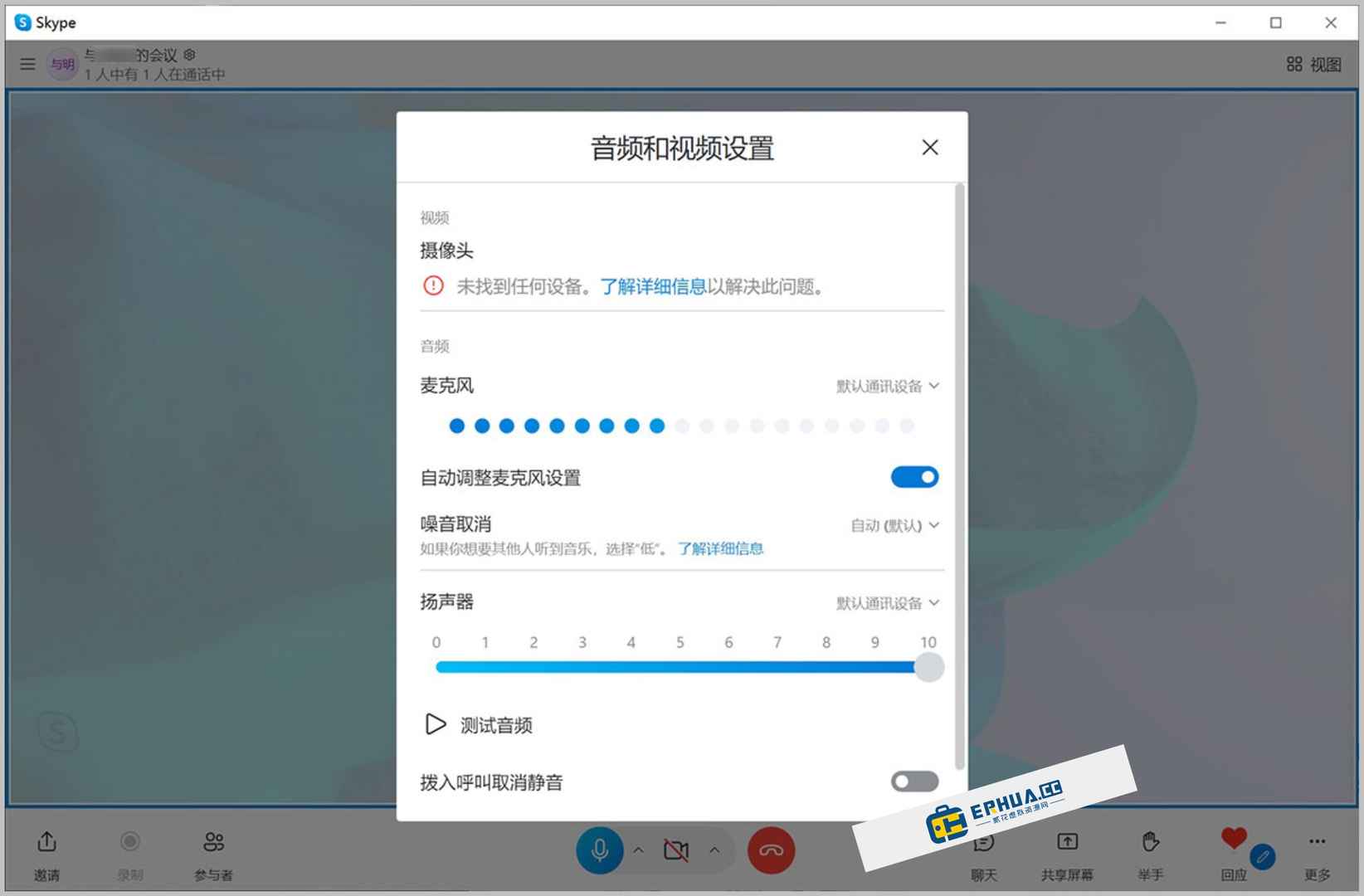This screenshot has width=1364, height=896.
Task: Click the 音频 section label
Action: pos(435,347)
